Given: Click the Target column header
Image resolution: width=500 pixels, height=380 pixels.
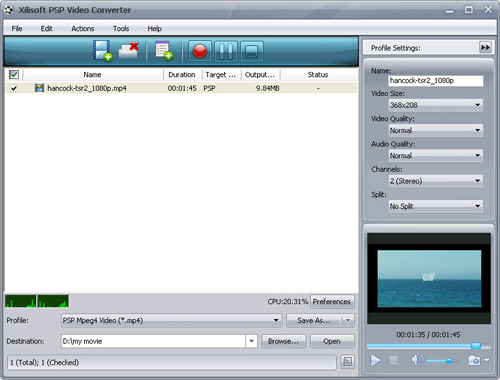Looking at the screenshot, I should [221, 75].
